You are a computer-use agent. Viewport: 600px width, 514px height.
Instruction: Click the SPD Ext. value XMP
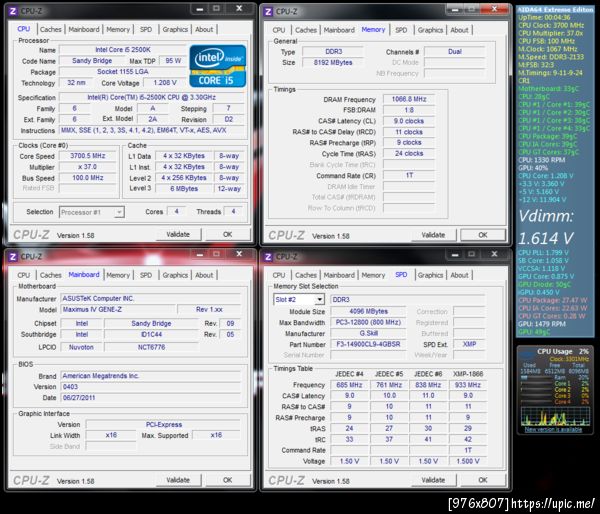point(470,344)
